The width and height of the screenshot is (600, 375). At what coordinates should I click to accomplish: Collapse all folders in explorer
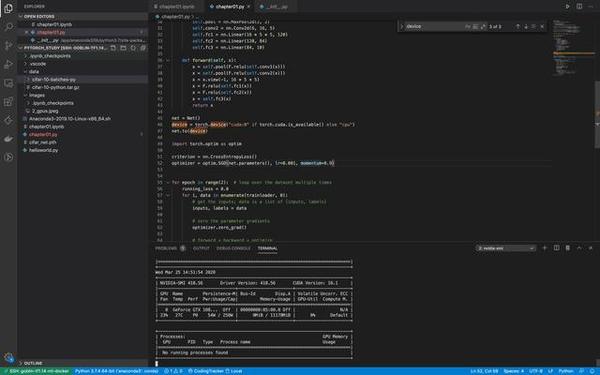coord(143,48)
